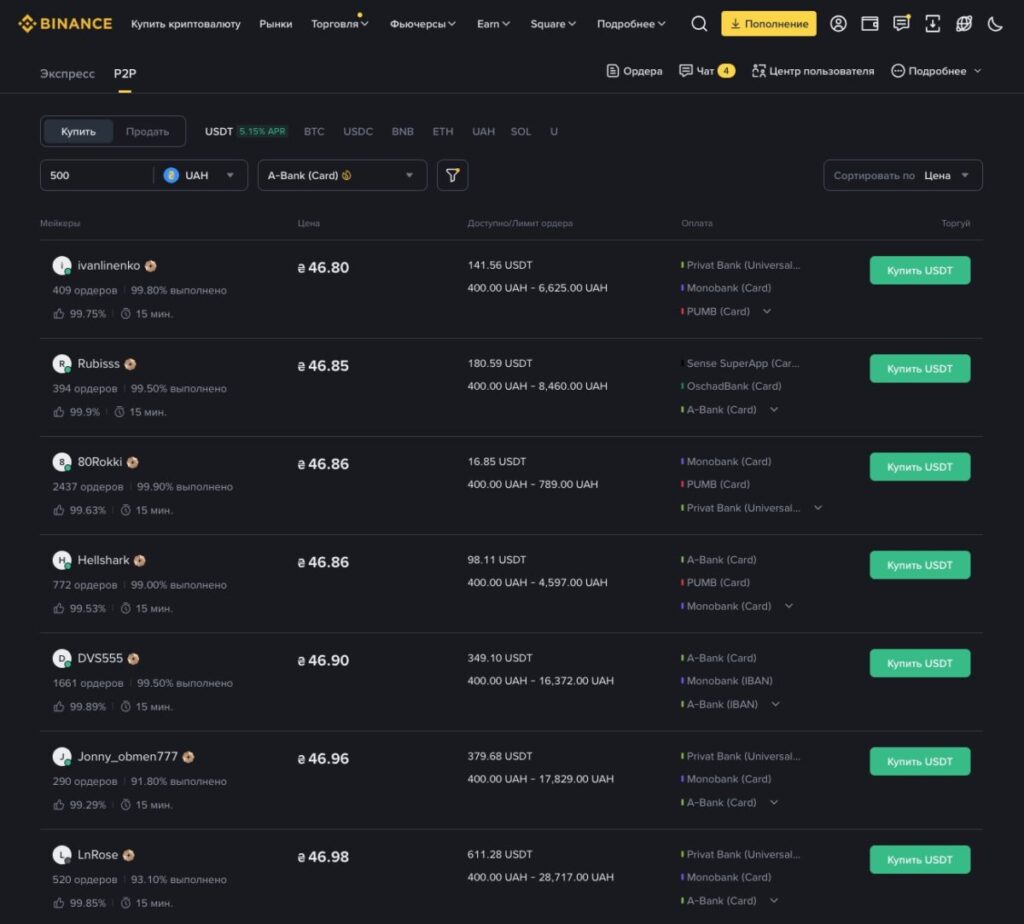1024x924 pixels.
Task: Open the Чат link with badge
Action: [x=707, y=71]
